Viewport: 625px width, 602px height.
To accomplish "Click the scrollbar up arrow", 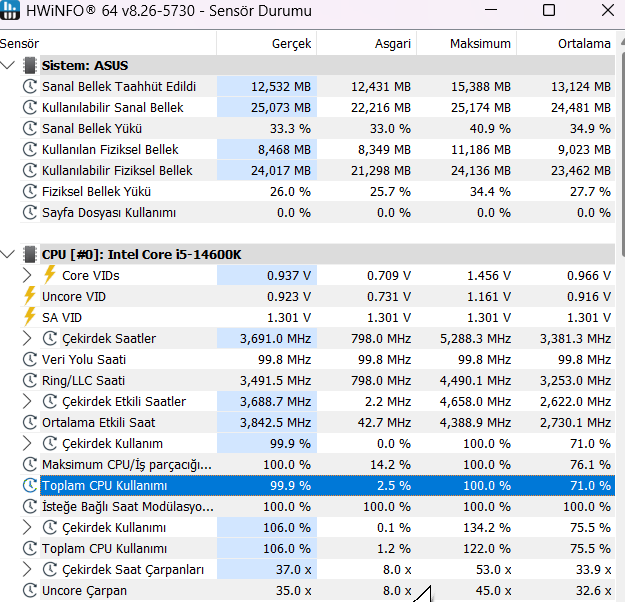I will (623, 41).
